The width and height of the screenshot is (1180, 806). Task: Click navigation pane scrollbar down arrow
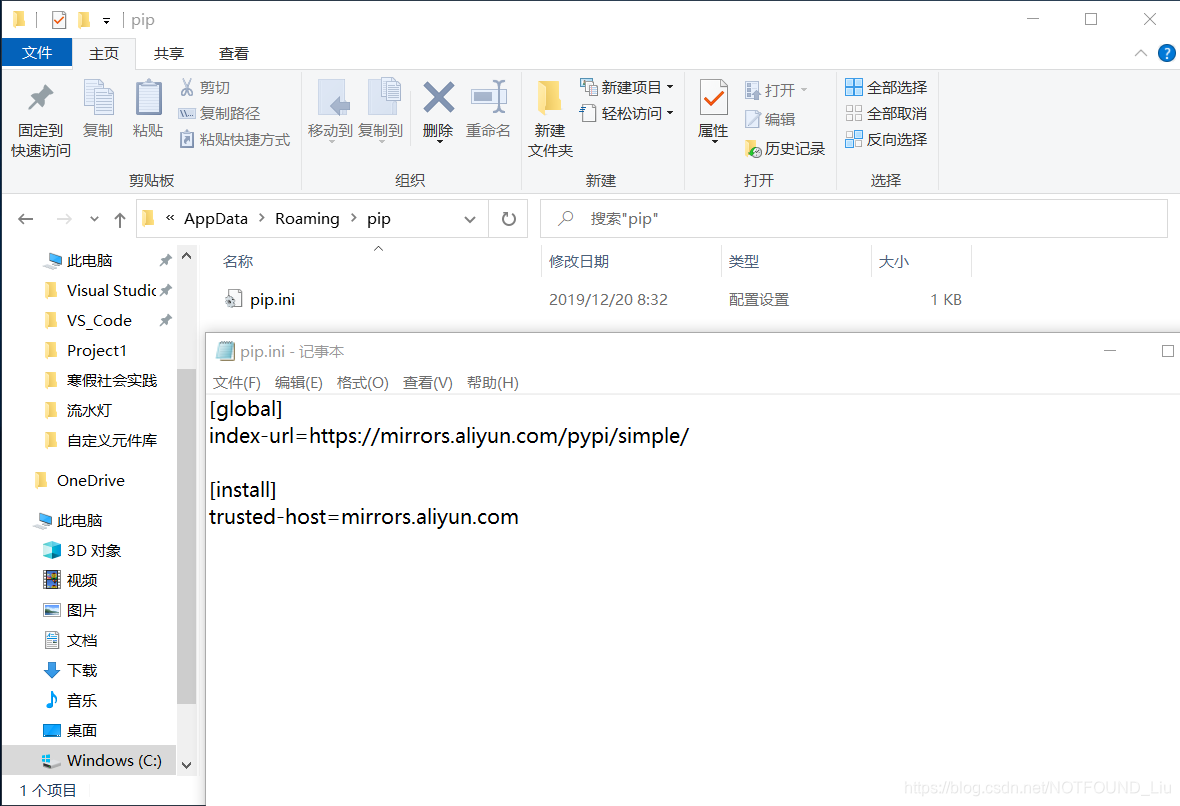pyautogui.click(x=187, y=765)
